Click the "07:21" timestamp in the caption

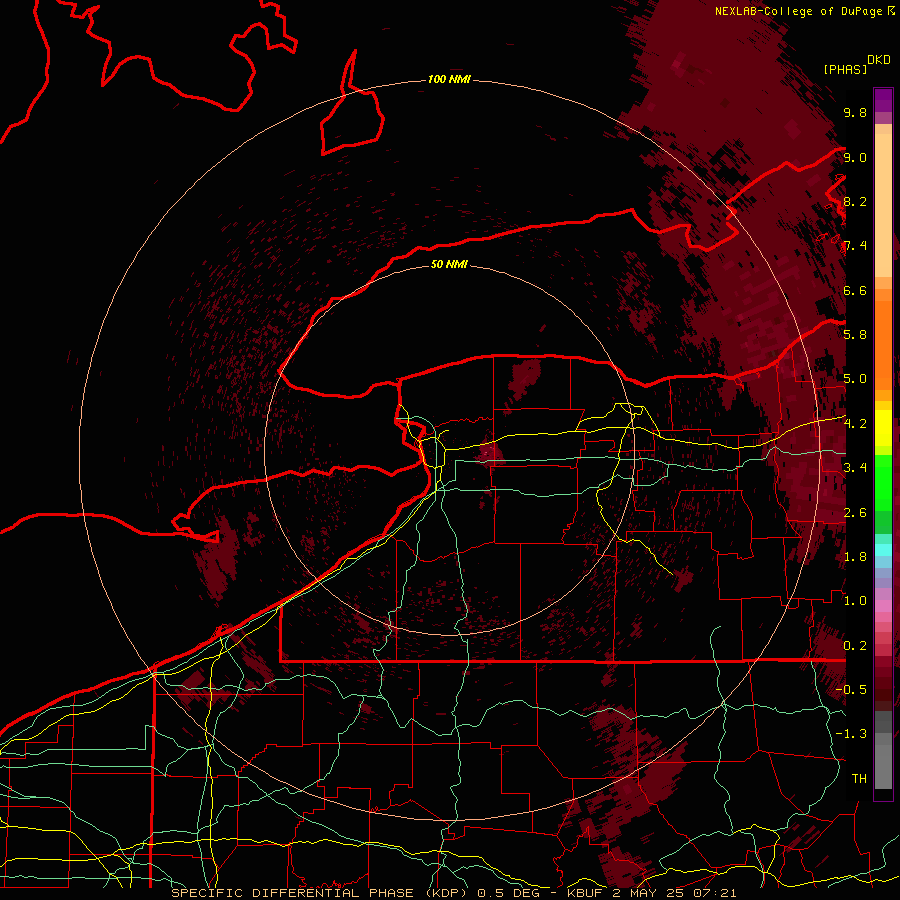(716, 893)
